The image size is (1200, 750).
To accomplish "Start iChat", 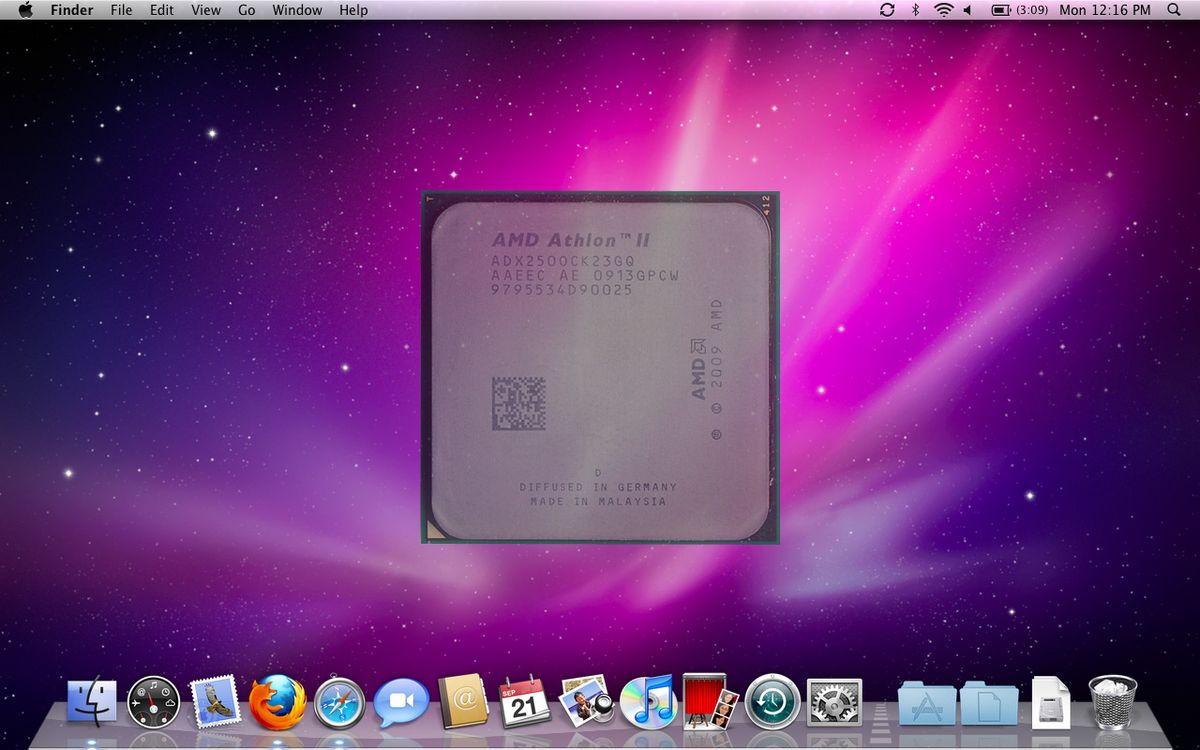I will coord(401,701).
